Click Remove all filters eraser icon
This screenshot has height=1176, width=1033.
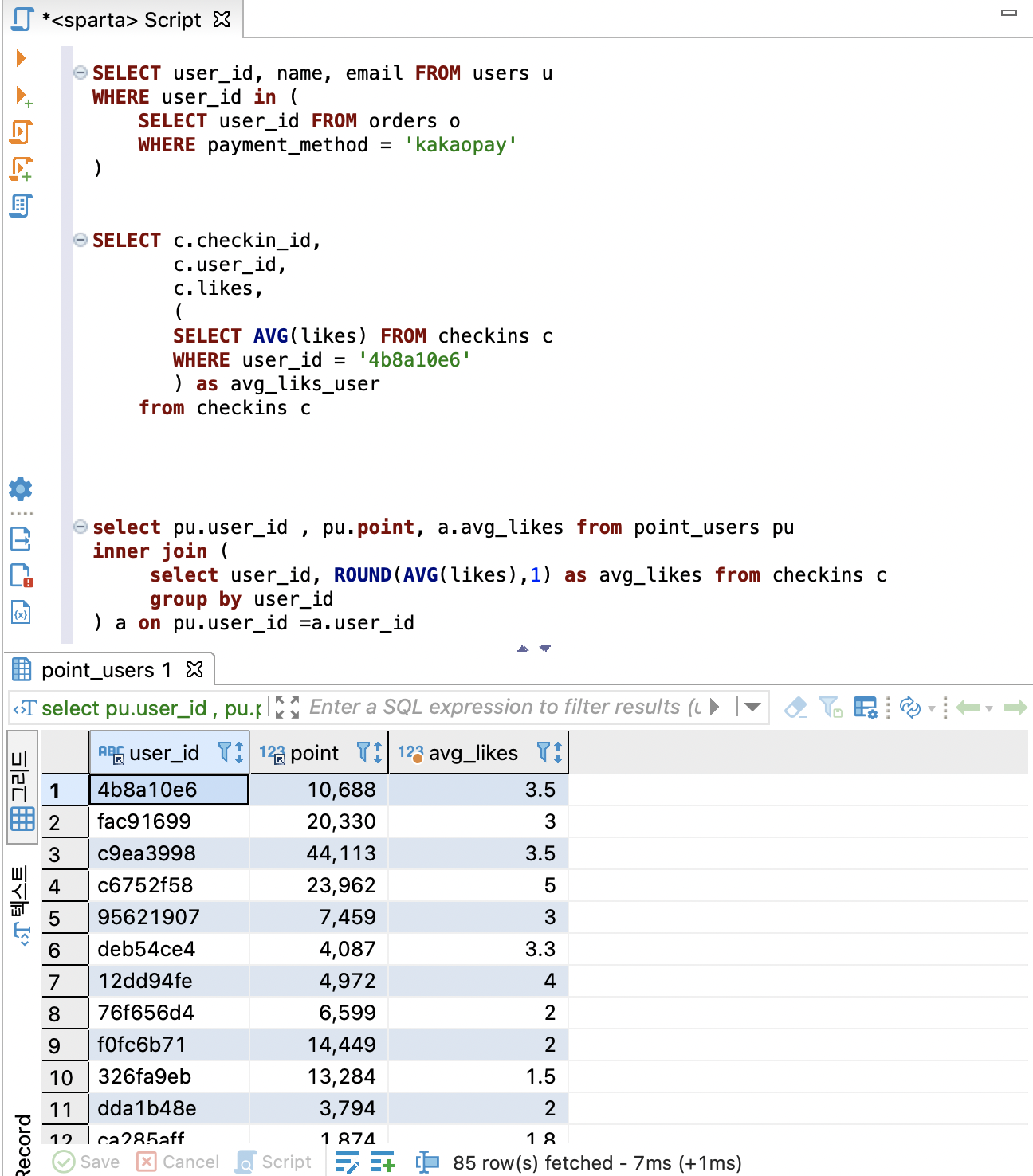pos(795,707)
